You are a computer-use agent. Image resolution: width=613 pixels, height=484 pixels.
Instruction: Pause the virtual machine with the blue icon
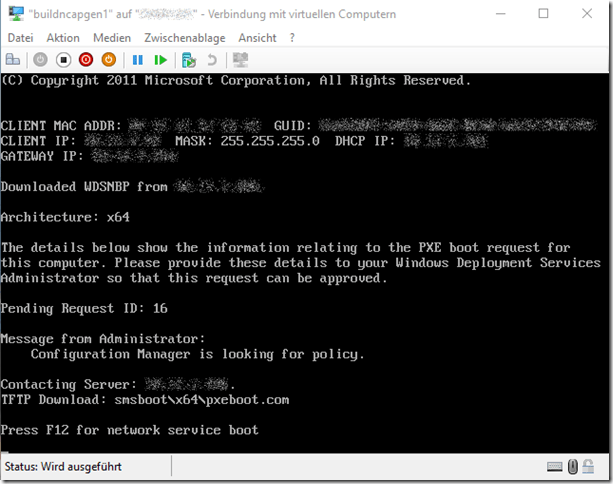point(138,60)
